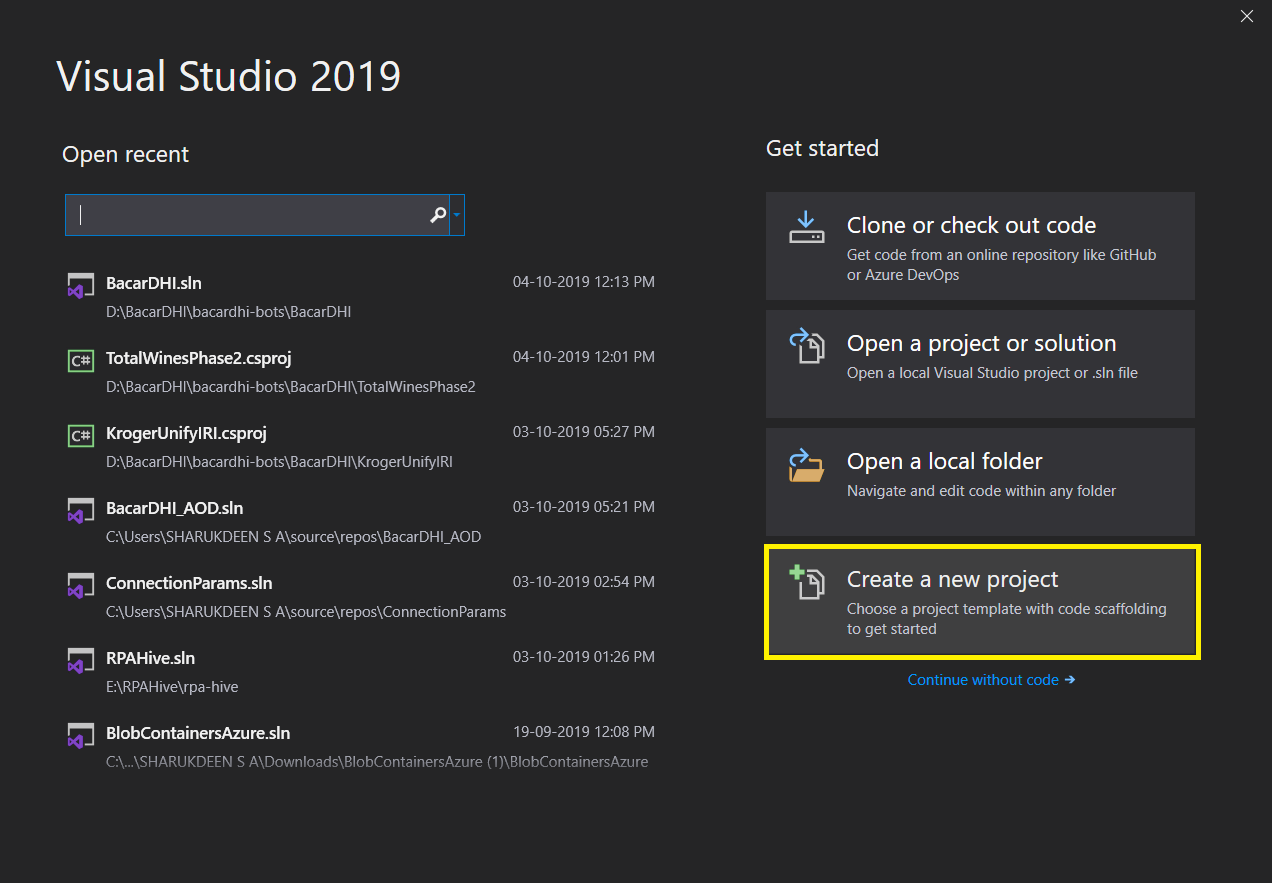Start Create a new project
Screen dimensions: 1272x883
(980, 602)
